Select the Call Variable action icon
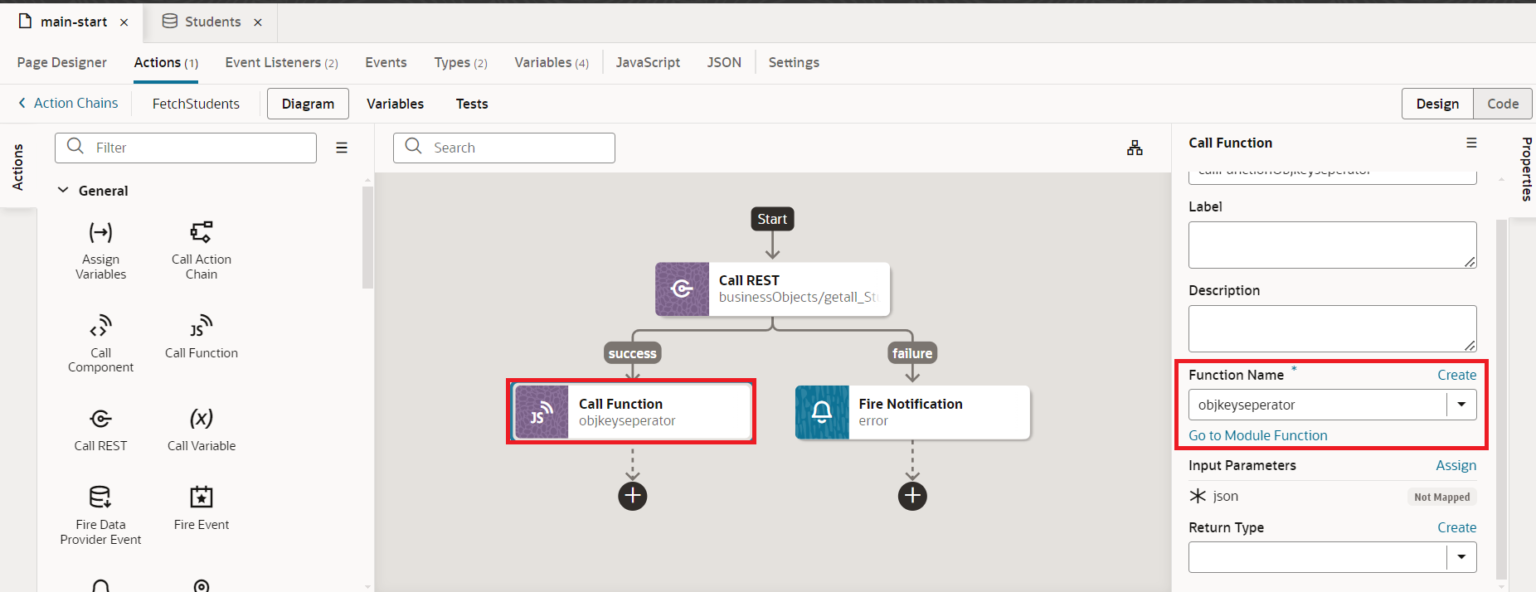 click(x=201, y=419)
